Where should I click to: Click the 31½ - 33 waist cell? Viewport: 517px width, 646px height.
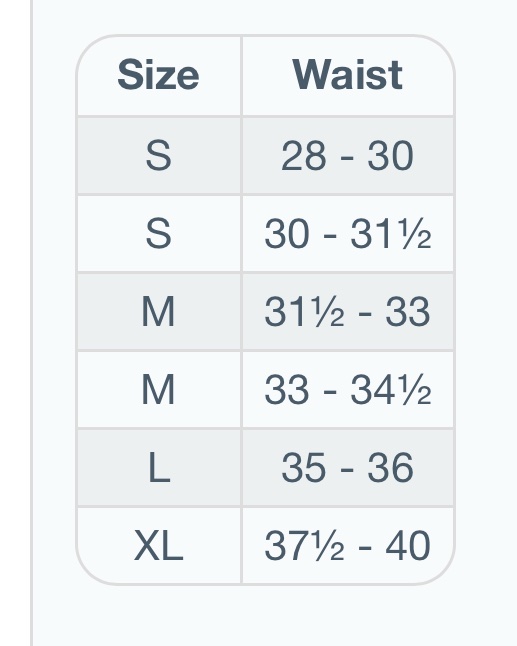348,311
